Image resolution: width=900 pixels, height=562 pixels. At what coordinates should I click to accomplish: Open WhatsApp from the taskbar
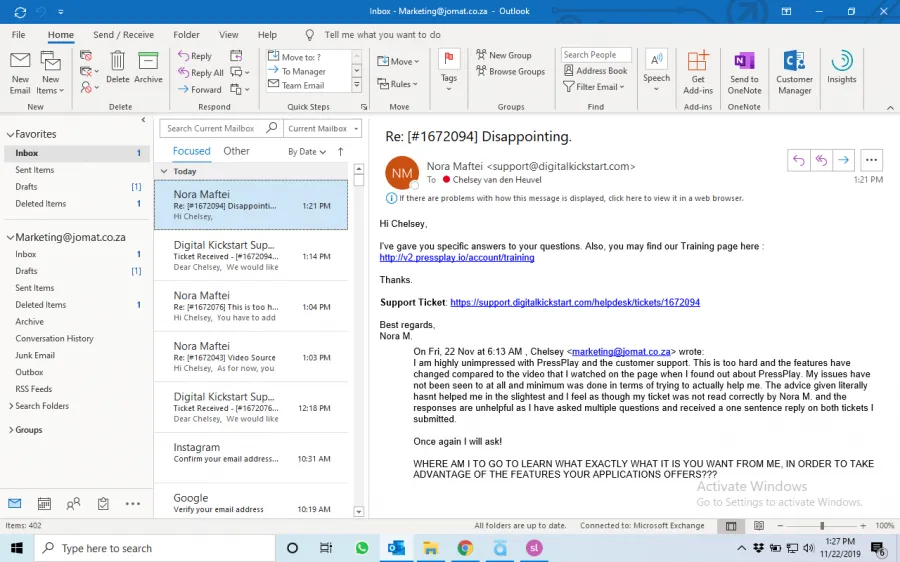pos(362,548)
